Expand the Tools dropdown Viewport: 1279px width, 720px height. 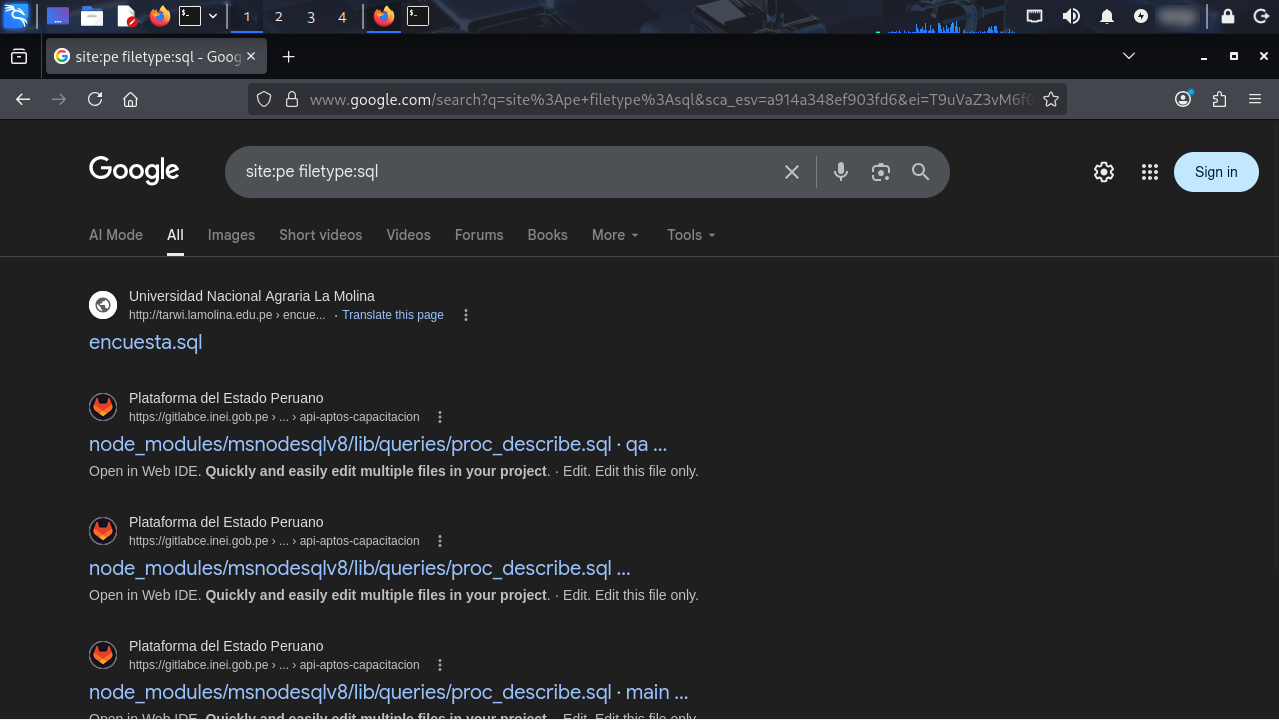tap(691, 235)
